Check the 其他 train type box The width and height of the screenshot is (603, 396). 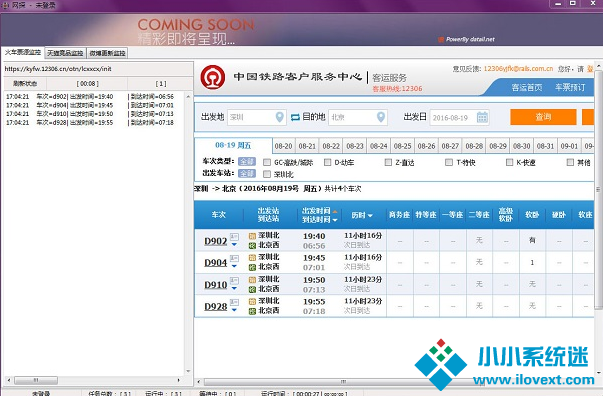click(x=570, y=162)
